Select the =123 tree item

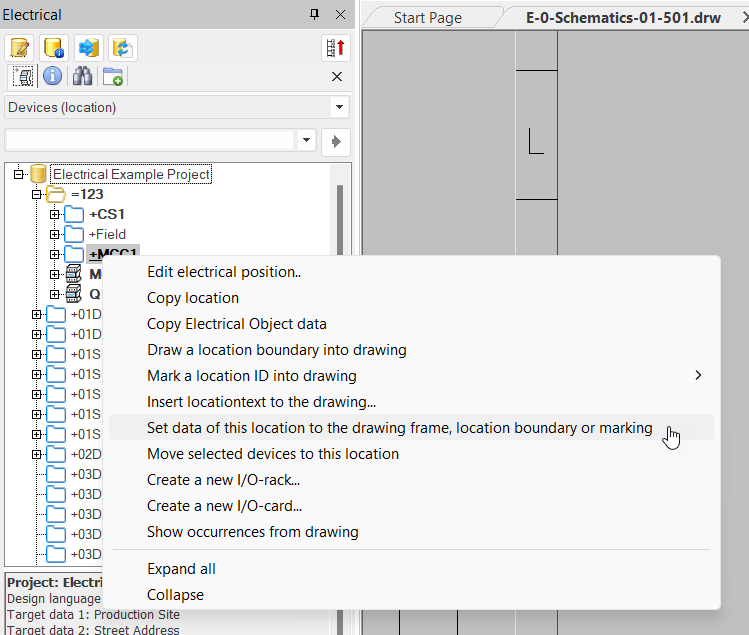(x=87, y=194)
